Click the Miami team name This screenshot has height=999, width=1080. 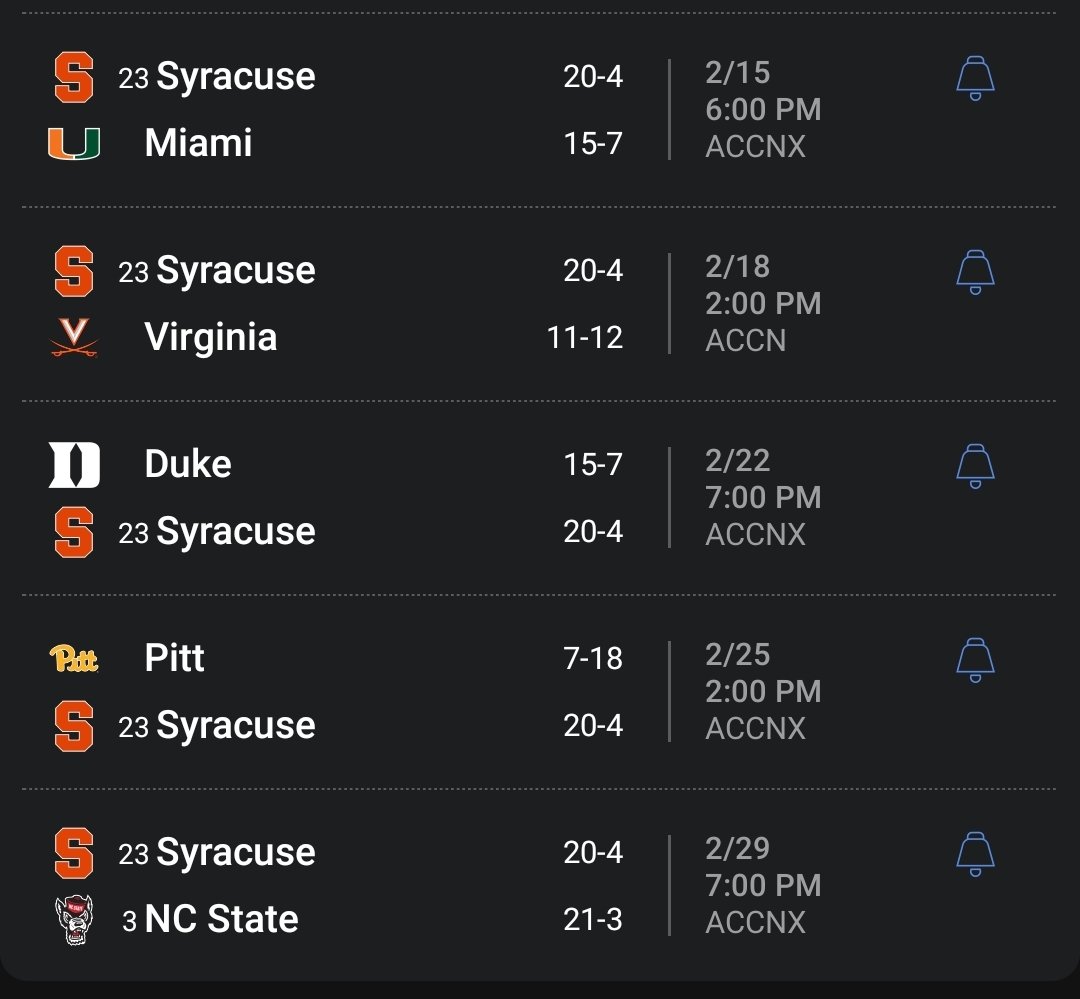tap(197, 142)
